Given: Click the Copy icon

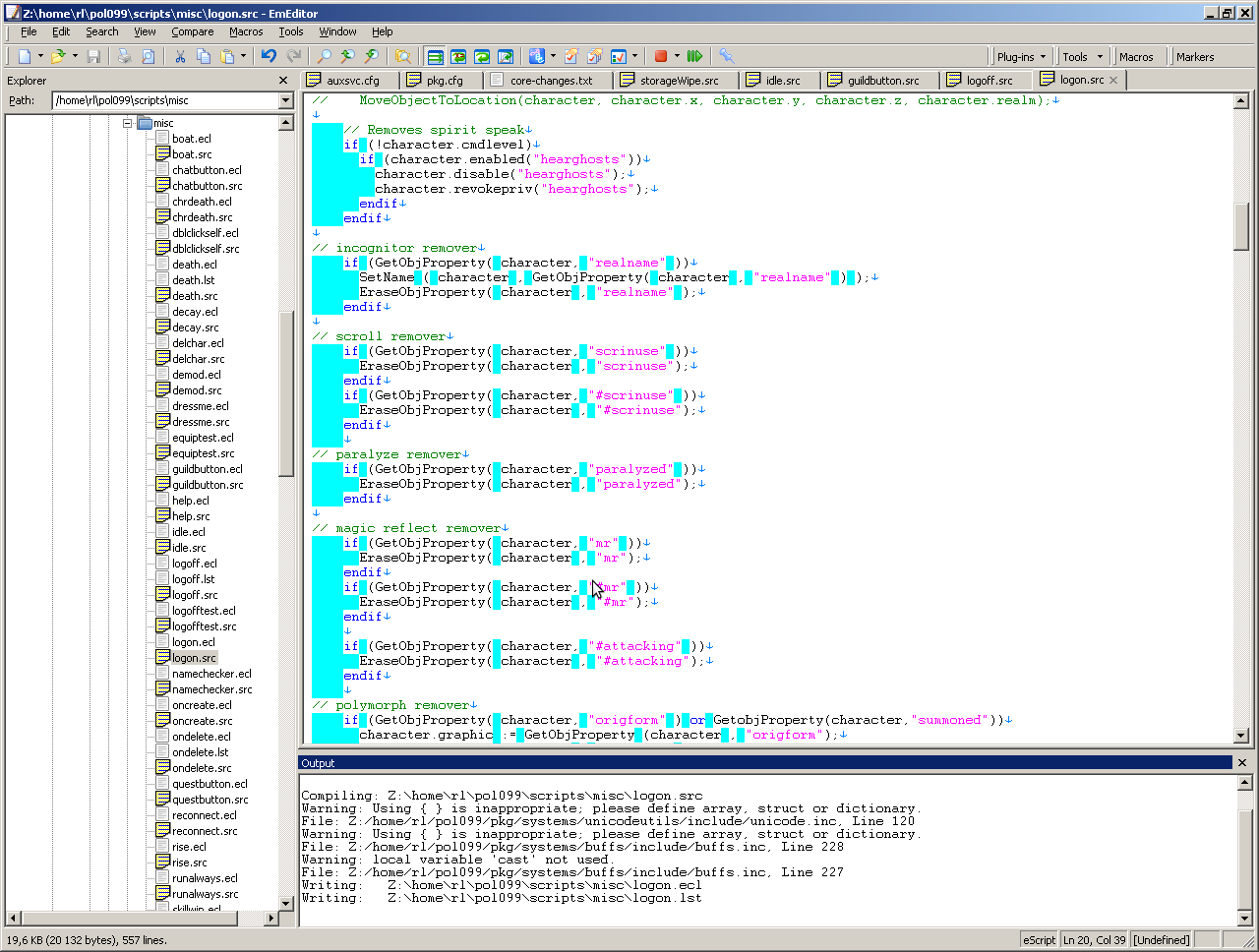Looking at the screenshot, I should tap(204, 56).
